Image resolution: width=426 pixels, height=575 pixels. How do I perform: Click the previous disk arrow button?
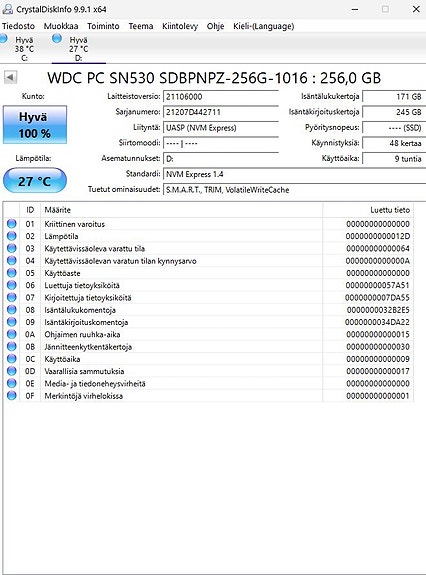10,77
